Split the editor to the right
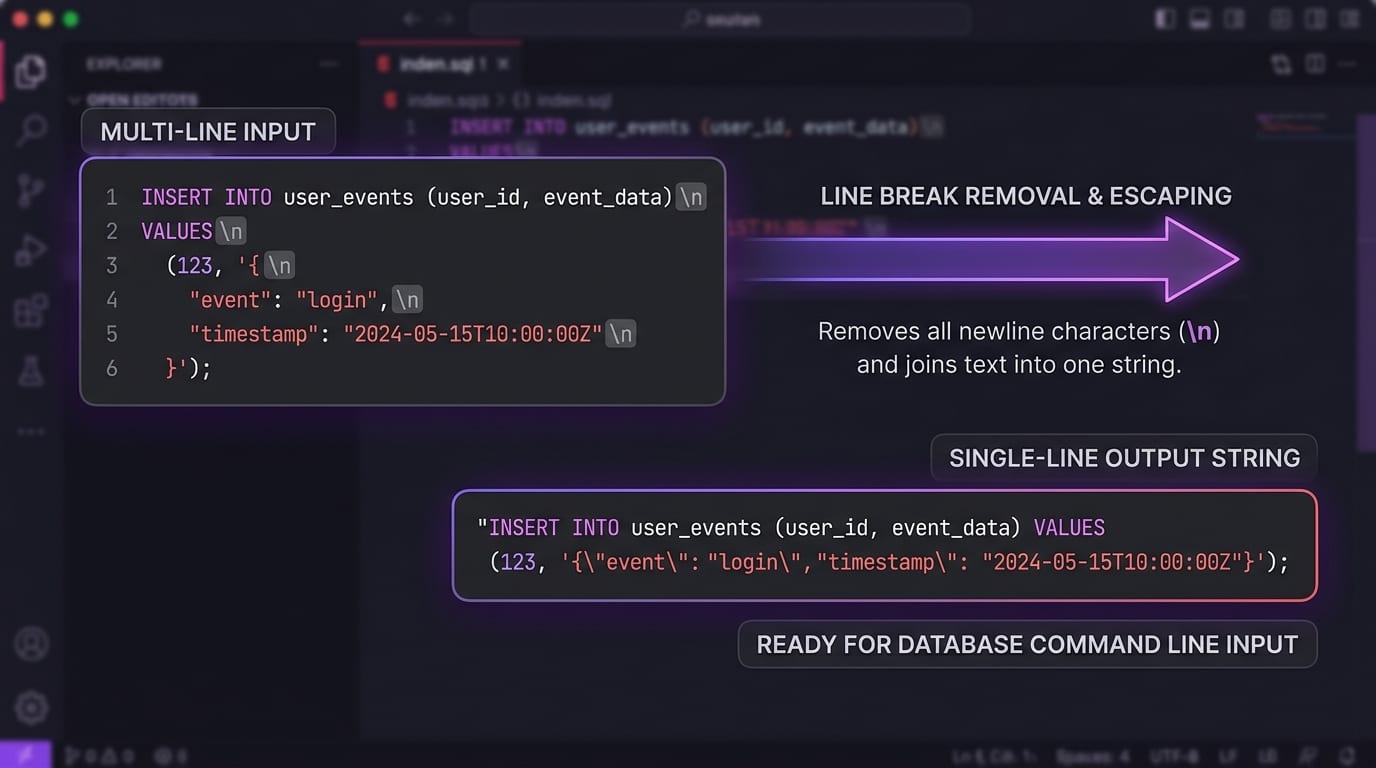Image resolution: width=1376 pixels, height=768 pixels. tap(1316, 64)
